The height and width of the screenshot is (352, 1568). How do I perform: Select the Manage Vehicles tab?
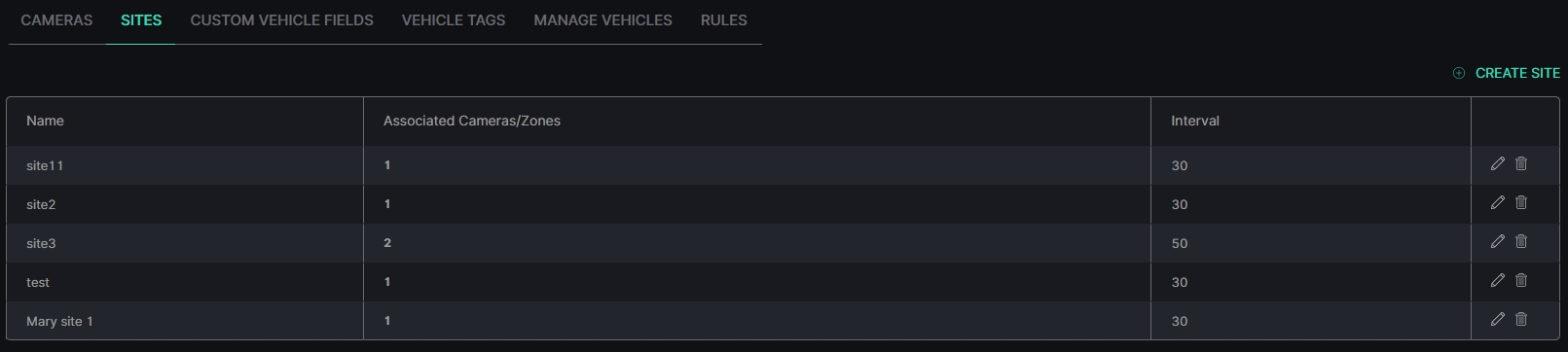[x=603, y=20]
